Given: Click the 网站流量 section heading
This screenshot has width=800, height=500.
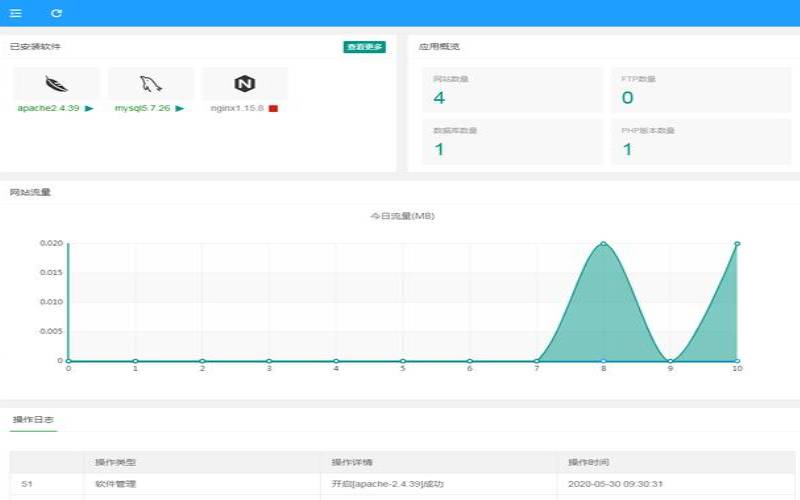Looking at the screenshot, I should click(x=30, y=192).
